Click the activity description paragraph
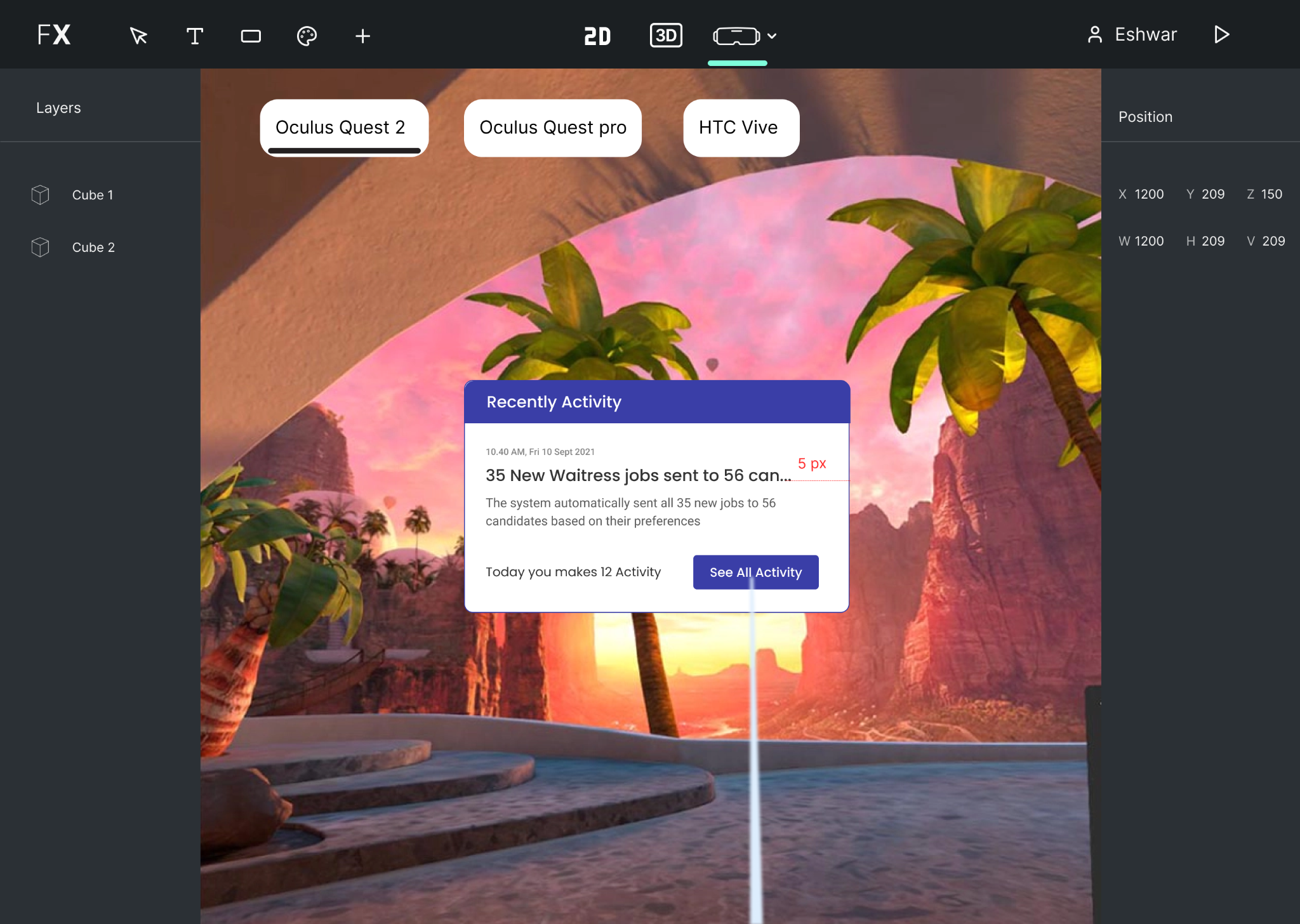The image size is (1300, 924). [x=630, y=512]
